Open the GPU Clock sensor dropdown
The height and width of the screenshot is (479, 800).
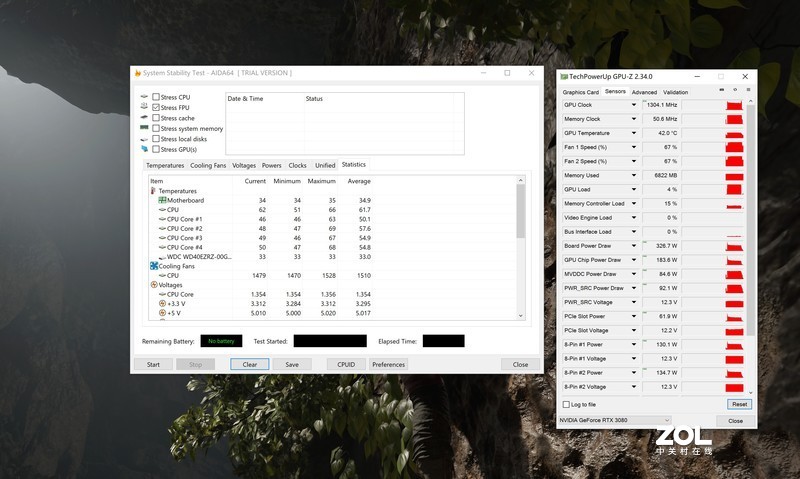pyautogui.click(x=633, y=105)
